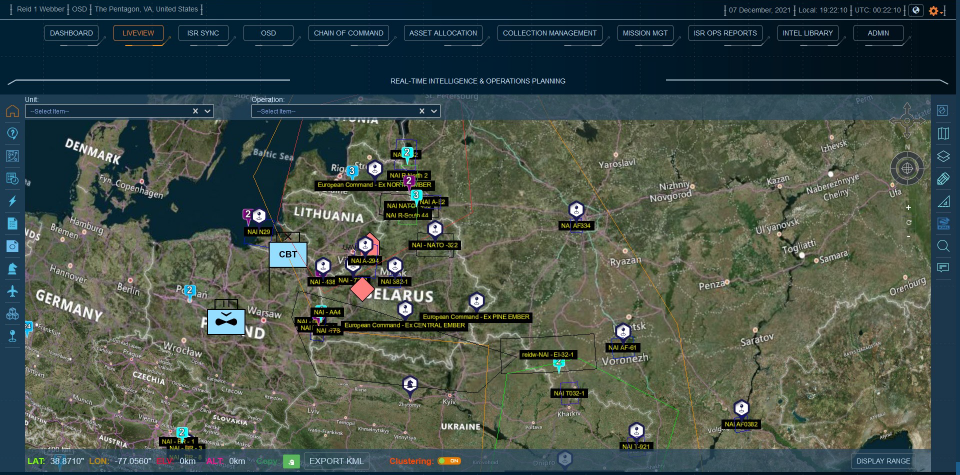
Task: Click the home icon in the left sidebar
Action: click(x=12, y=111)
